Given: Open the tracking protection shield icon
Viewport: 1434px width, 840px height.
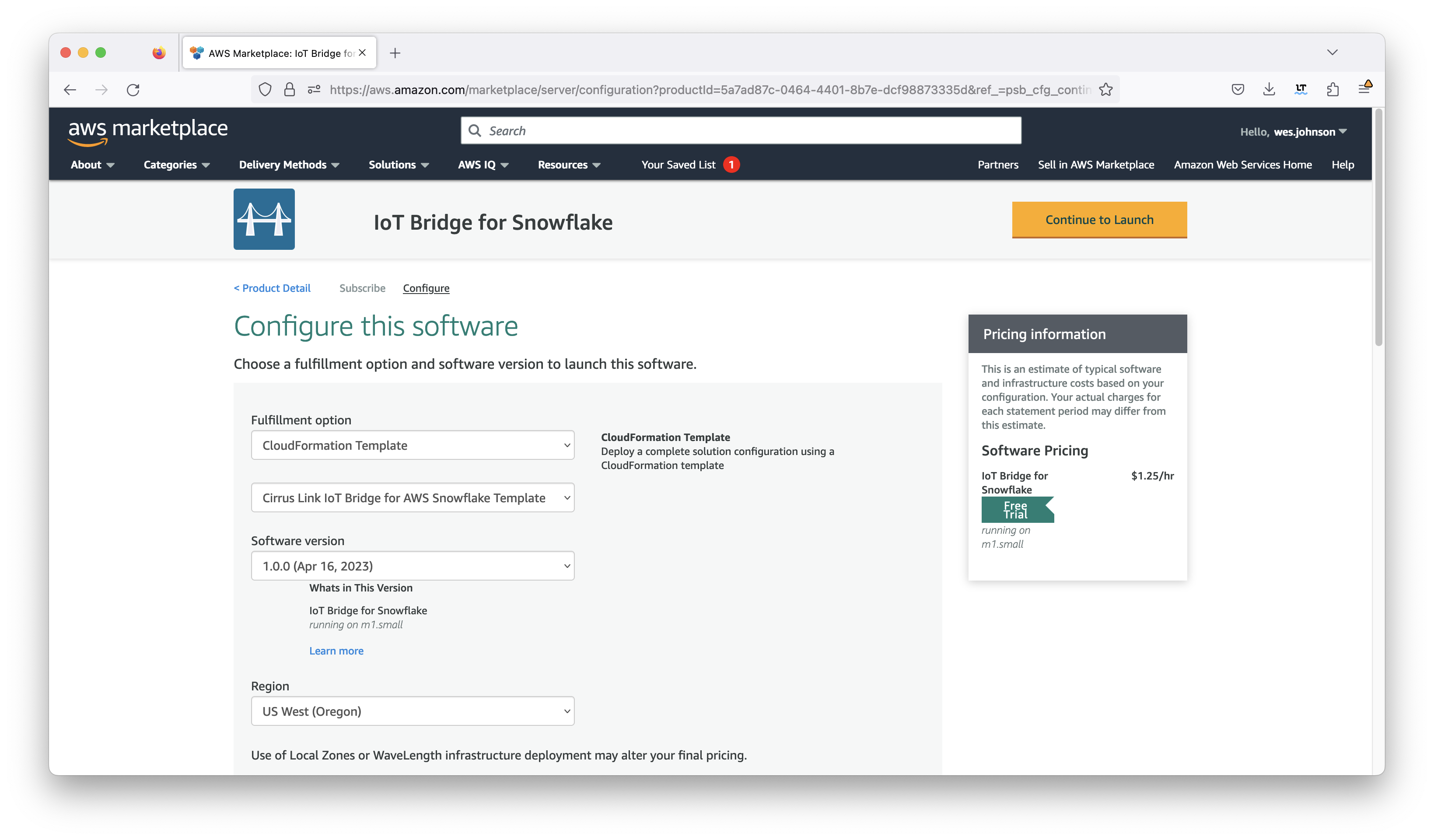Looking at the screenshot, I should [x=265, y=89].
